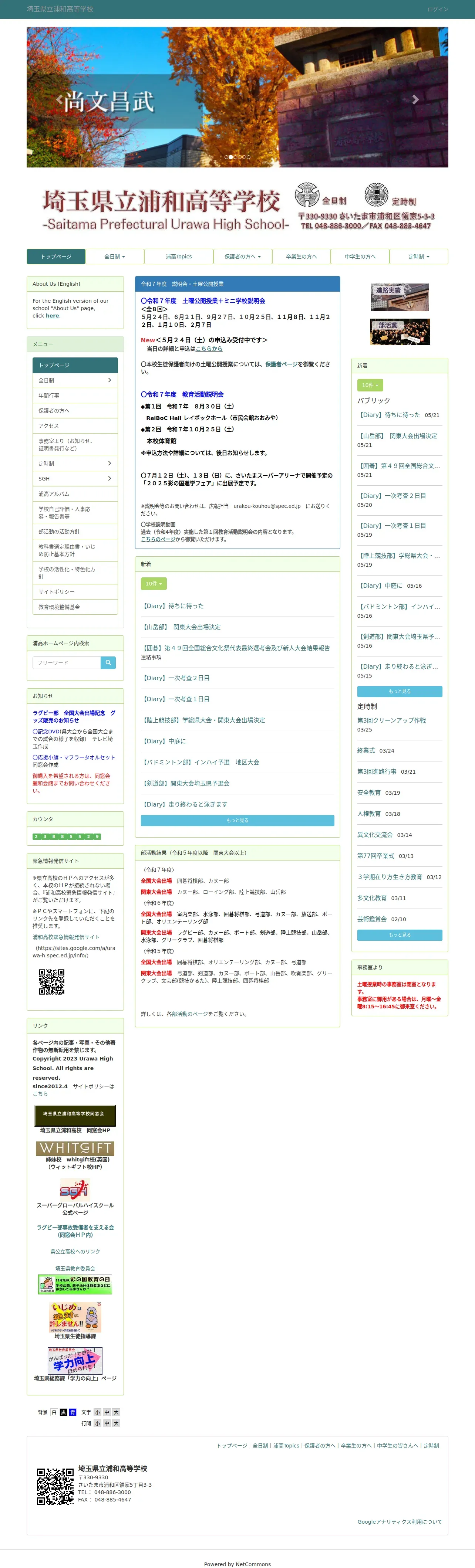
Task: Click もっと見る in center 新着 panel
Action: pyautogui.click(x=237, y=820)
